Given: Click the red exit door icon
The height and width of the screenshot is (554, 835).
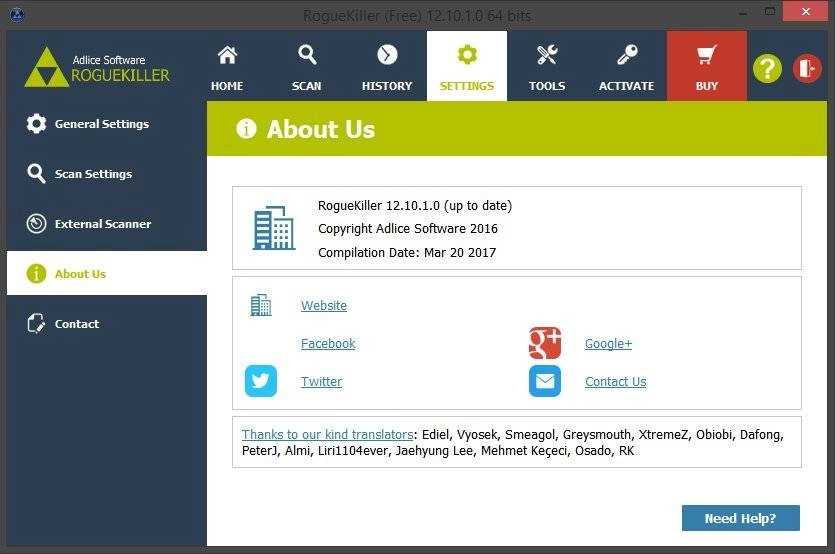Looking at the screenshot, I should 807,68.
